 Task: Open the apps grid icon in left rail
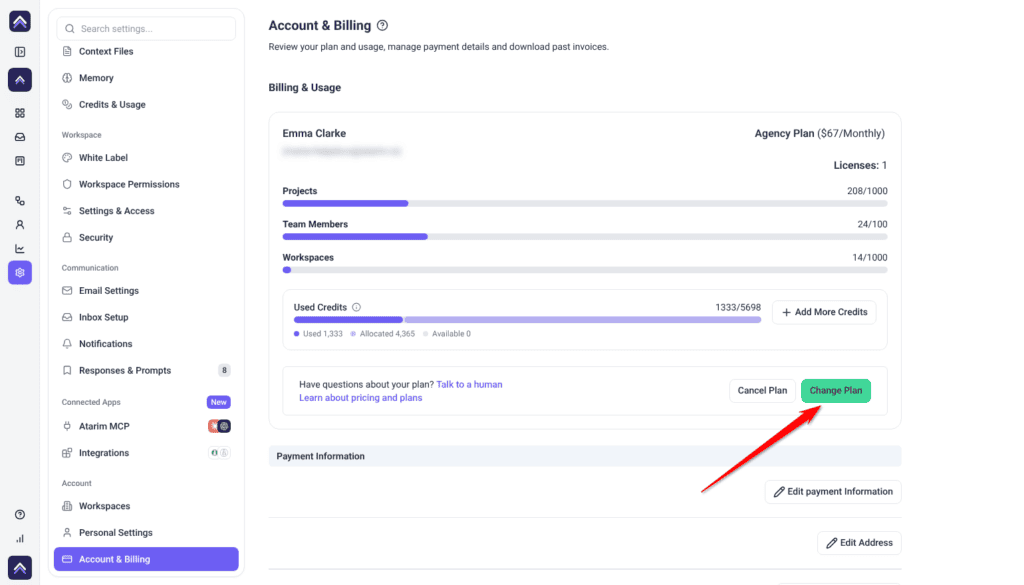(20, 113)
